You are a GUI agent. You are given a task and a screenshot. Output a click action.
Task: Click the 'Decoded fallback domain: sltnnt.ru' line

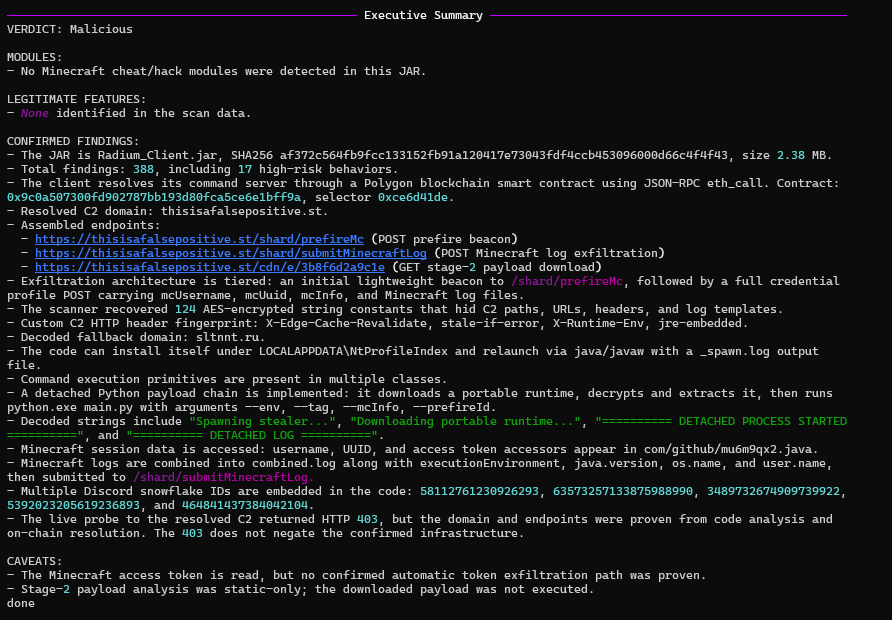coord(136,337)
